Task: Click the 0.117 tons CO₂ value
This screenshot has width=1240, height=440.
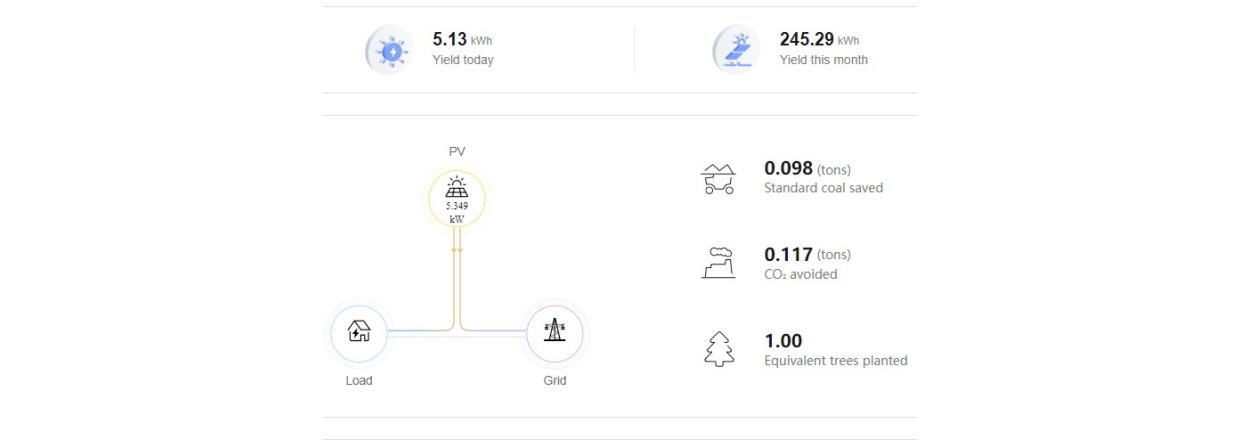Action: pyautogui.click(x=788, y=254)
